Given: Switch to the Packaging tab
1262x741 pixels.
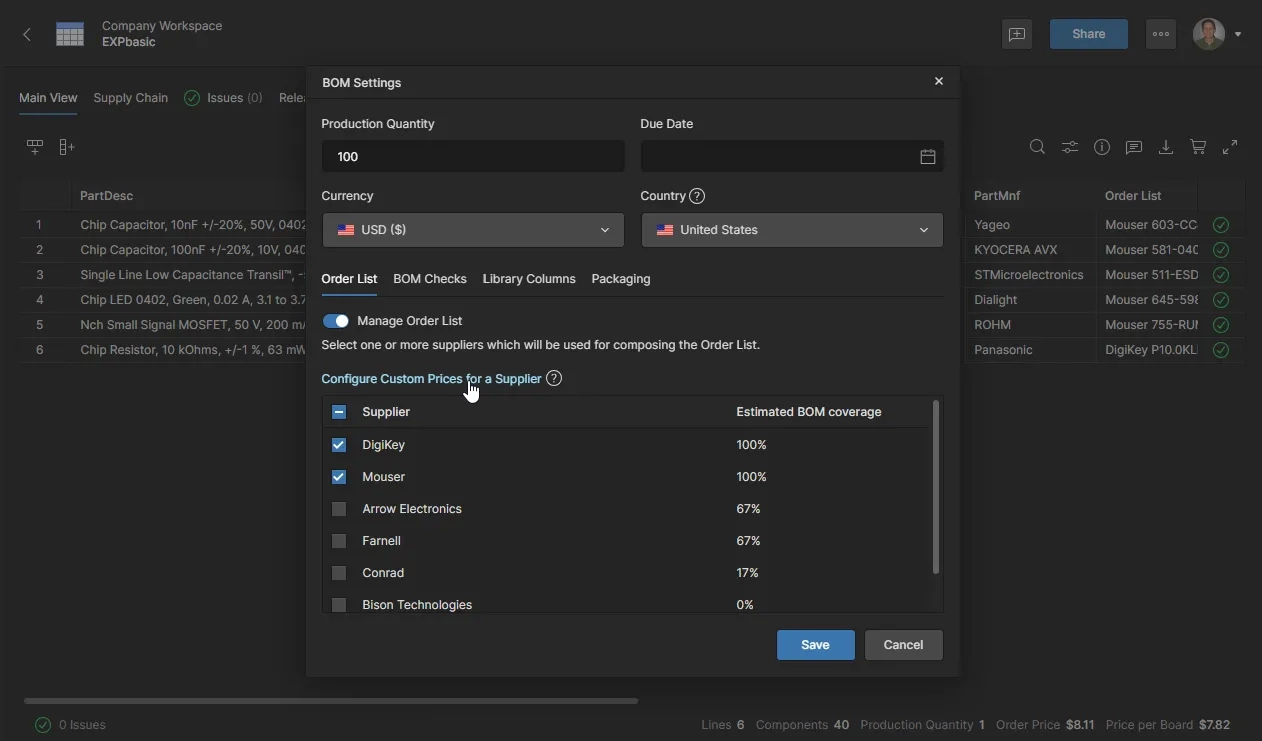Looking at the screenshot, I should pyautogui.click(x=620, y=279).
